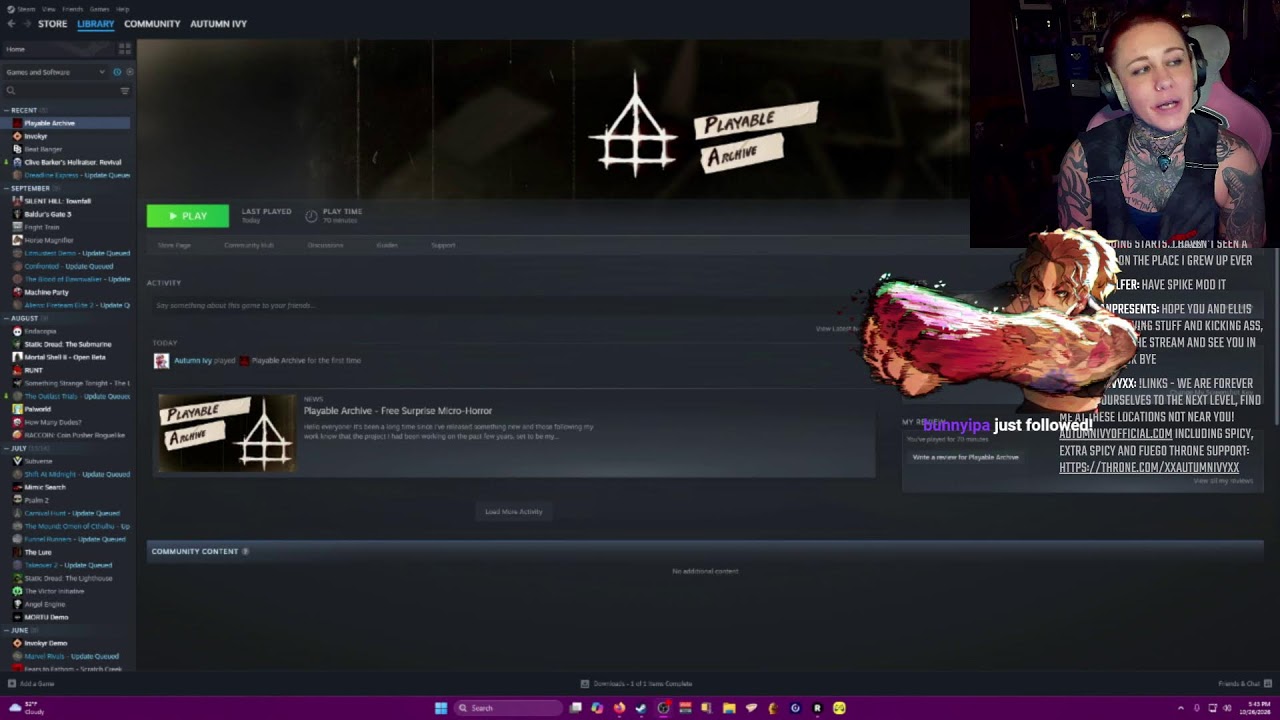Open the Firefox icon in the taskbar
This screenshot has height=720, width=1280.
pyautogui.click(x=619, y=708)
